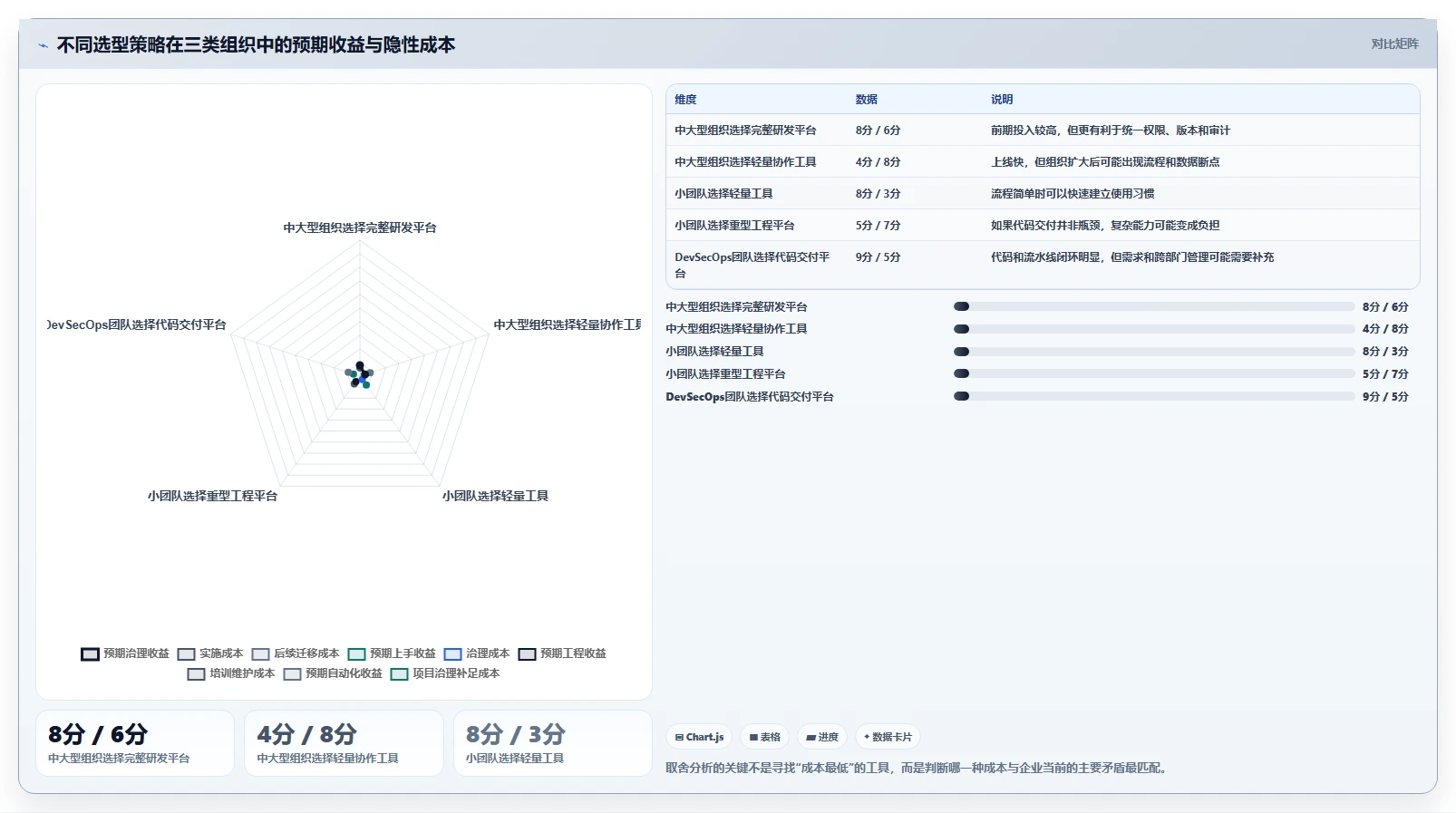Click description 前期投入较高，但更有利于统一权限、版本和审计
The height and width of the screenshot is (813, 1456).
[1111, 131]
